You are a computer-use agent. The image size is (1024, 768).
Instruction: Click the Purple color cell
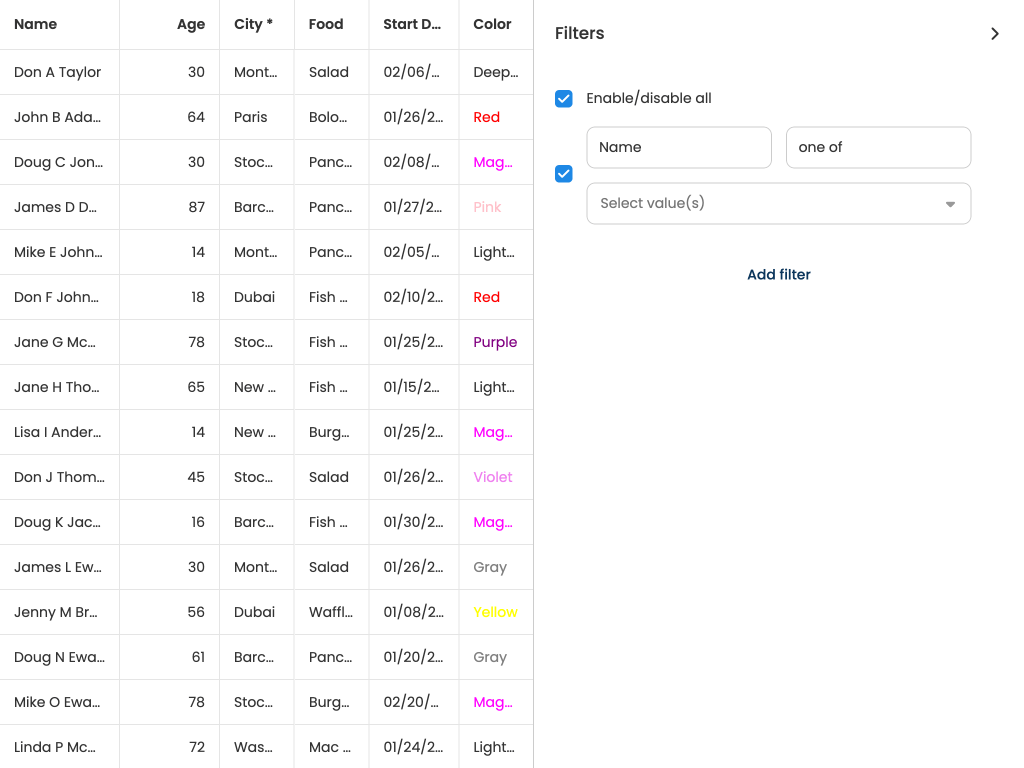point(495,342)
